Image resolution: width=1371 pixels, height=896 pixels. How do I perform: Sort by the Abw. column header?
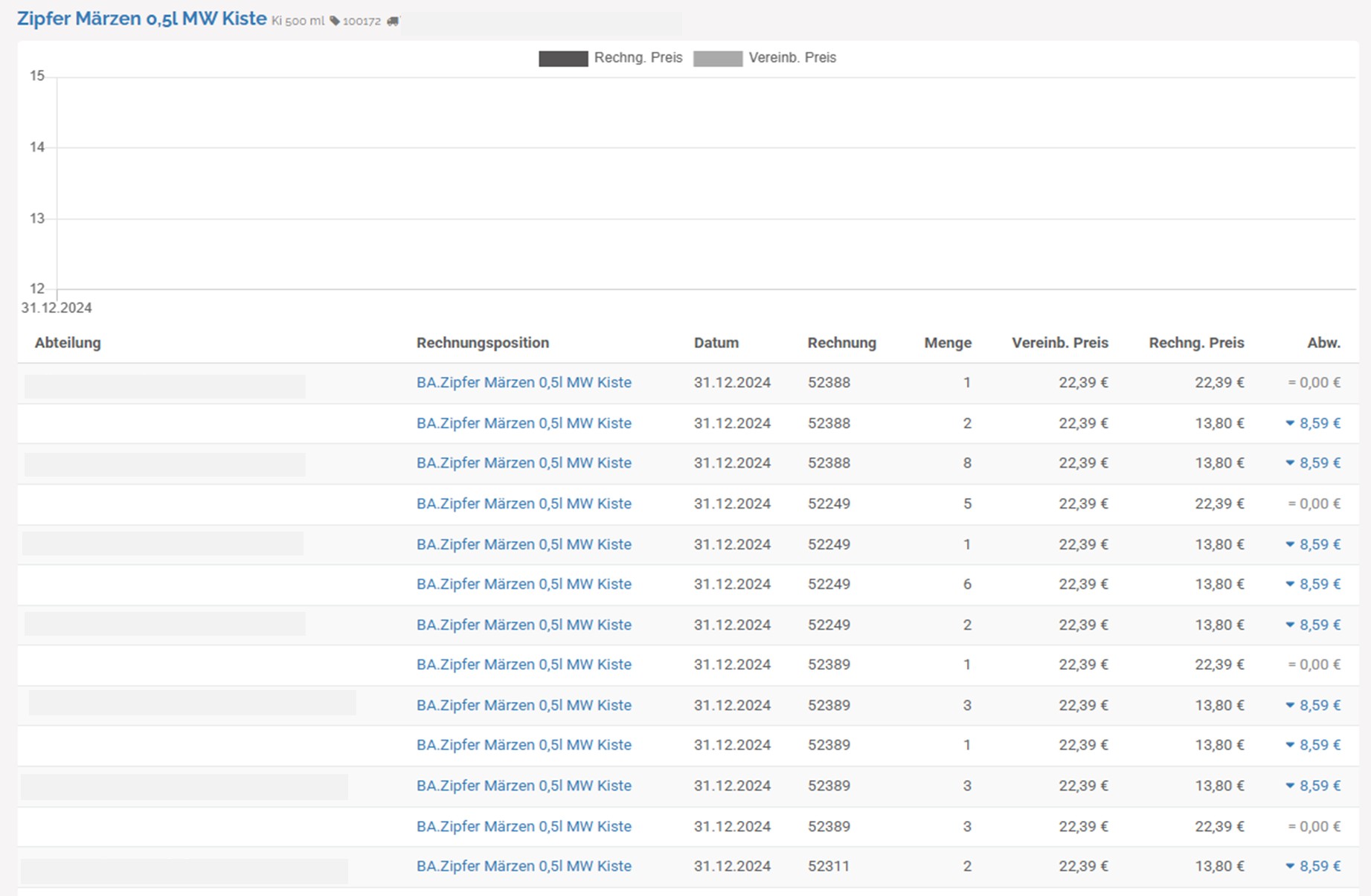tap(1324, 343)
